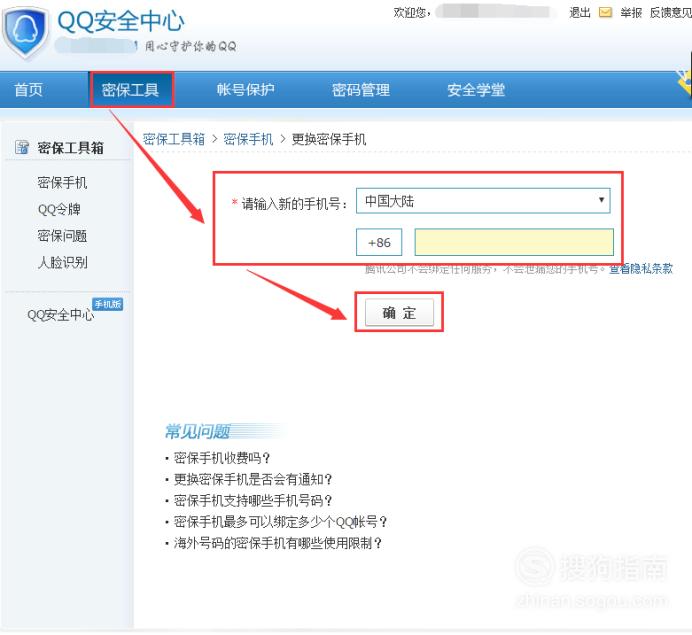Open FAQ 海外号码的密保手机有哪些使用限制？

278,543
